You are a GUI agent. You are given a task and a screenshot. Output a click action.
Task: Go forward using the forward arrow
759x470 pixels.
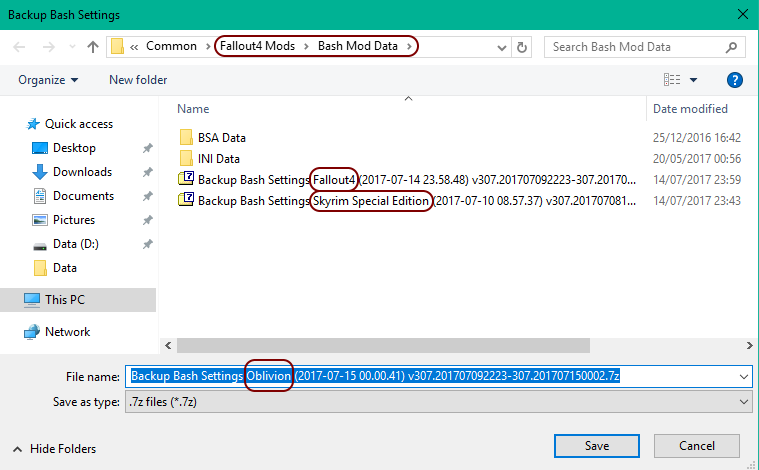click(x=48, y=47)
